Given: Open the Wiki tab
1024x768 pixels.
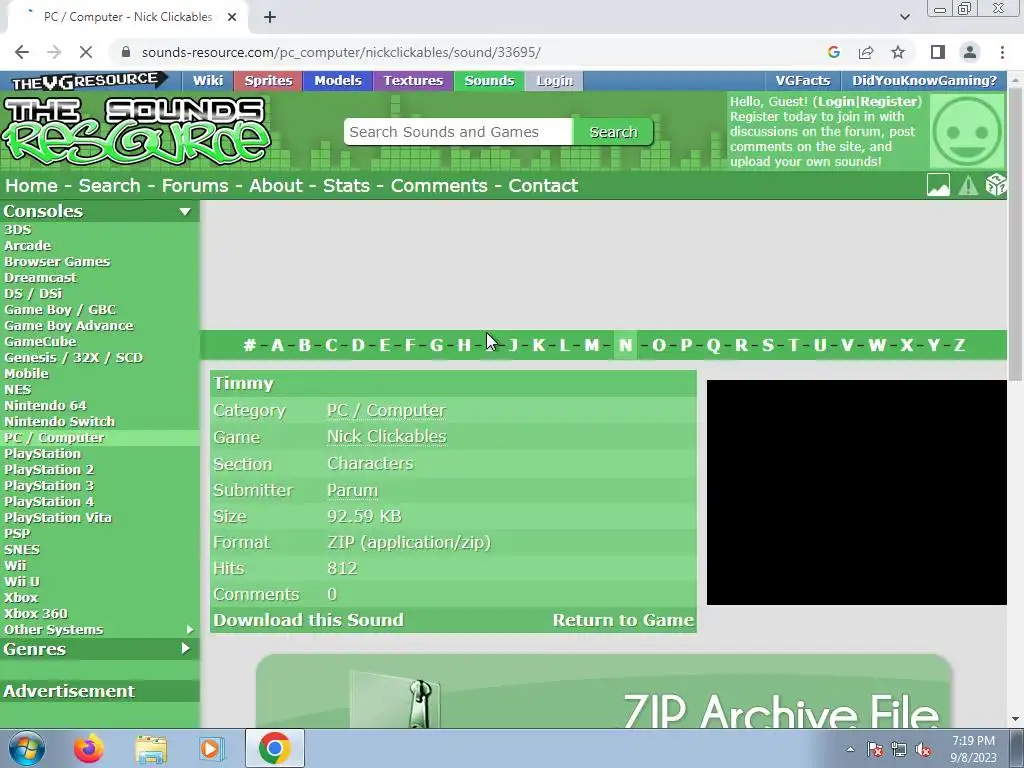Looking at the screenshot, I should click(208, 80).
